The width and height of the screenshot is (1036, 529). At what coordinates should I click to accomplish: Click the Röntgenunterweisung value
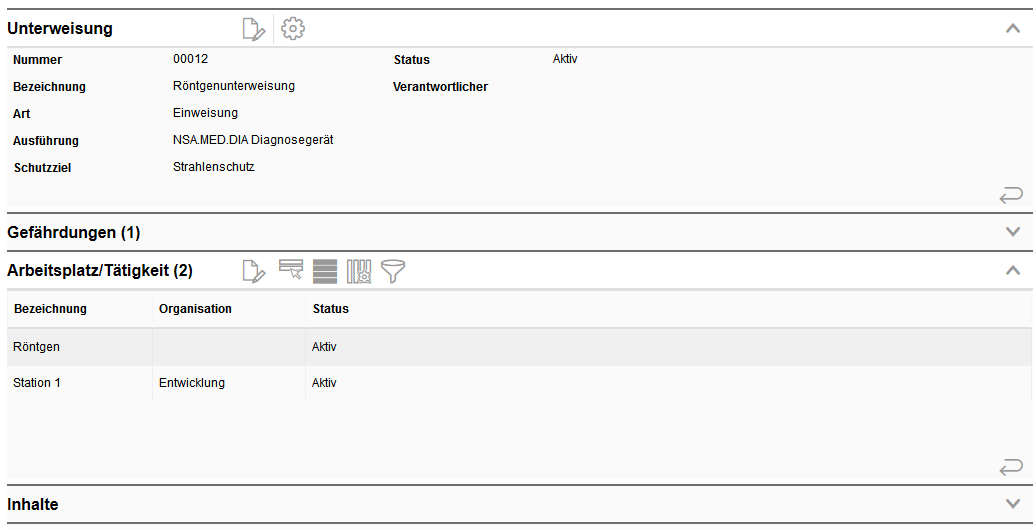click(x=234, y=86)
